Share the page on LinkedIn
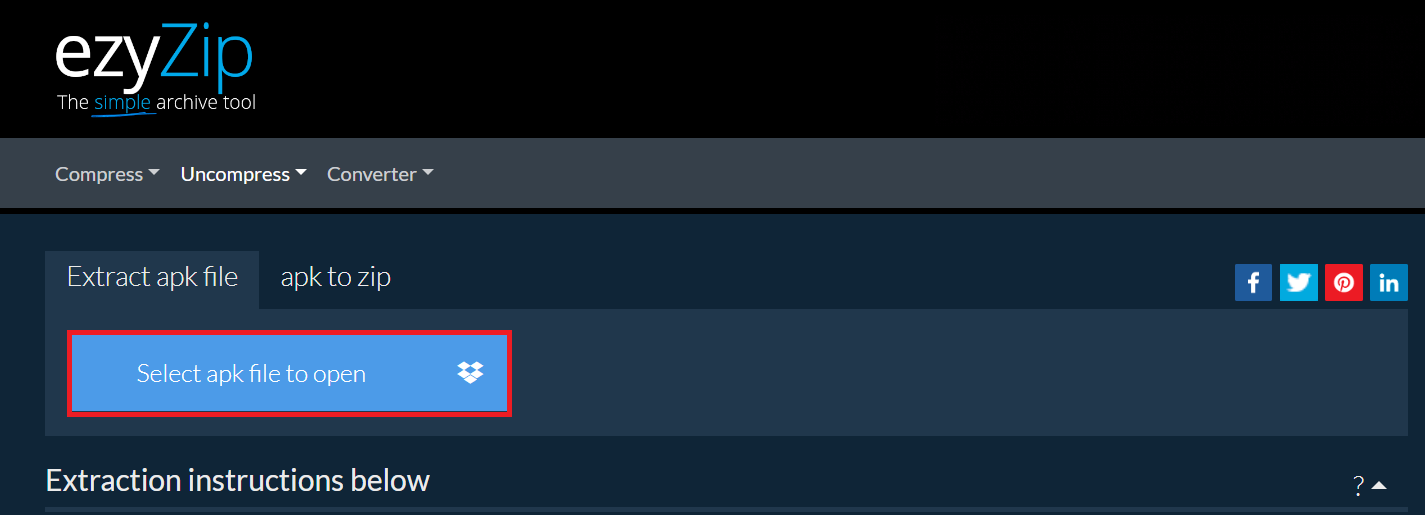This screenshot has width=1425, height=515. [1389, 283]
